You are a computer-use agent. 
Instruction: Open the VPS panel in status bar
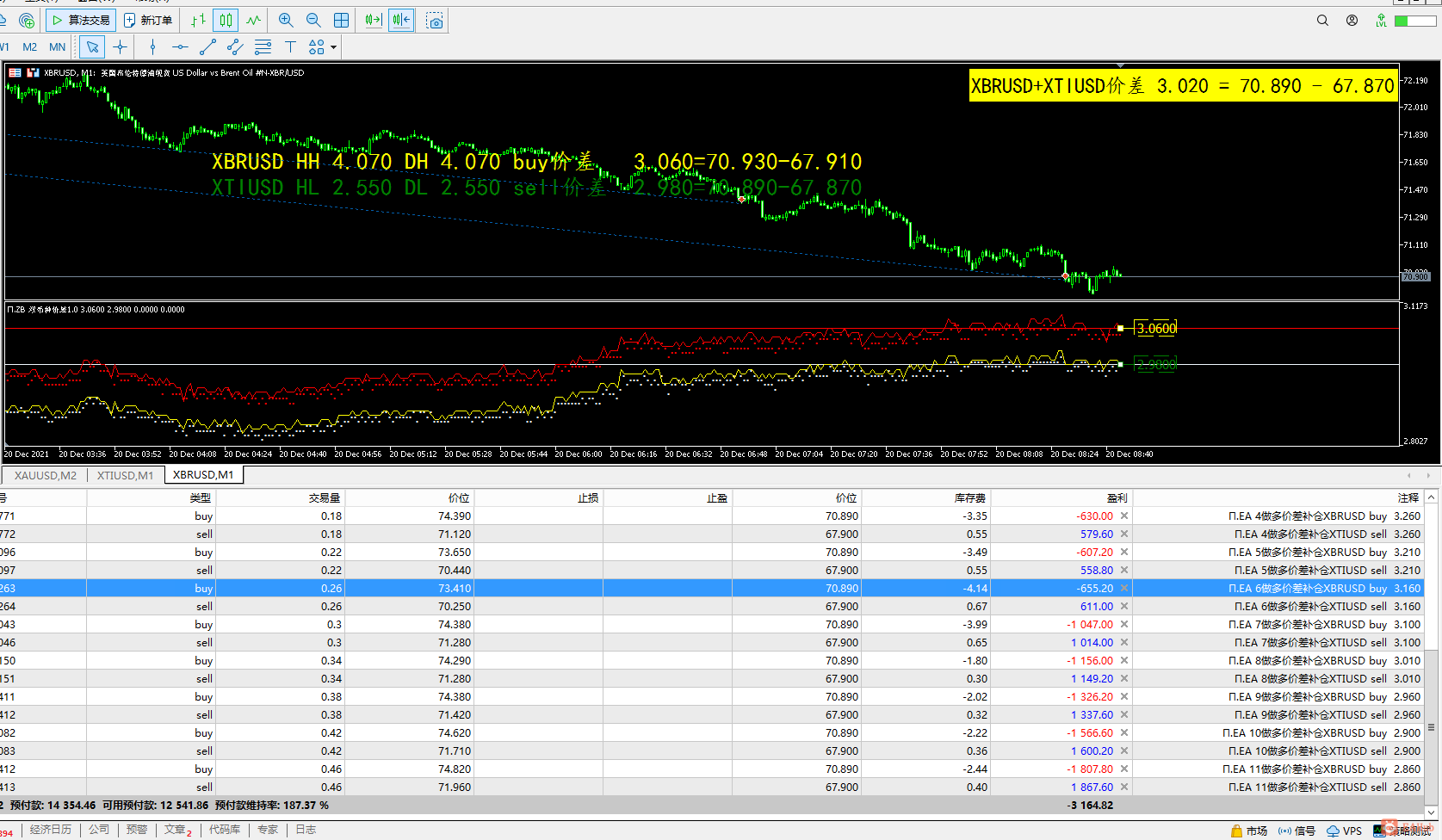[1345, 831]
